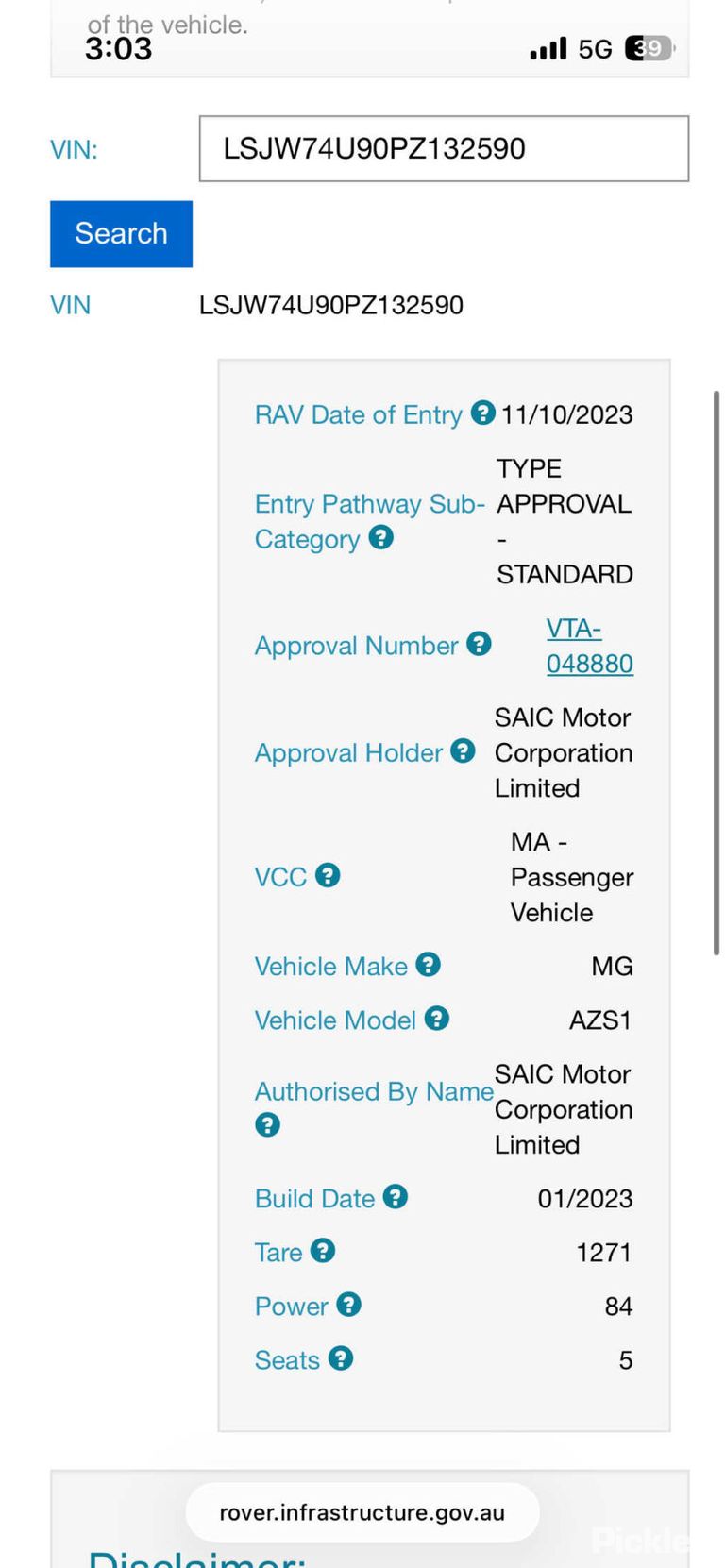Viewport: 725px width, 1568px height.
Task: Open help tooltip for Vehicle Make
Action: [x=429, y=965]
